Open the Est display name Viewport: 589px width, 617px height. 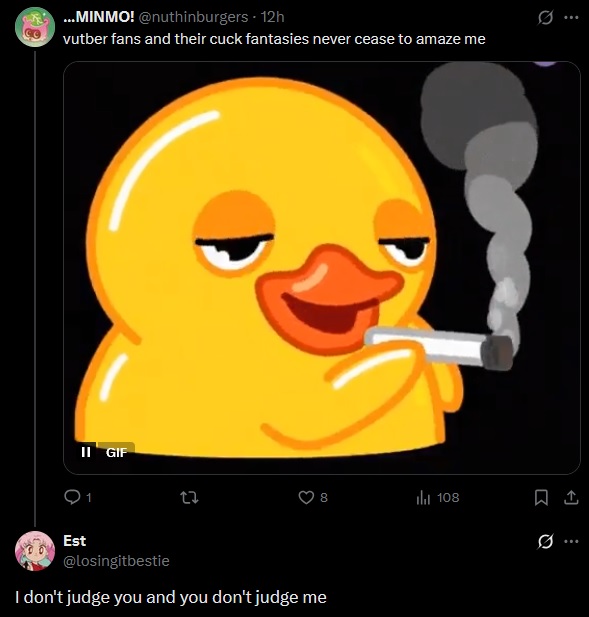click(x=74, y=541)
